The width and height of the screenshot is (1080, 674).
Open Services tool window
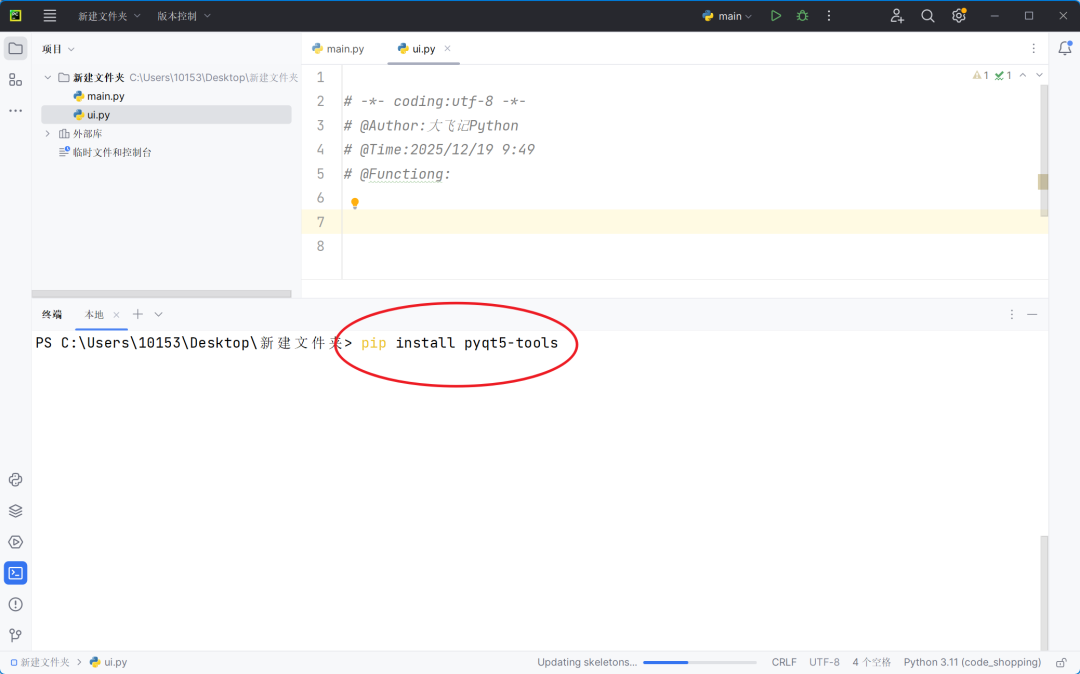[15, 542]
